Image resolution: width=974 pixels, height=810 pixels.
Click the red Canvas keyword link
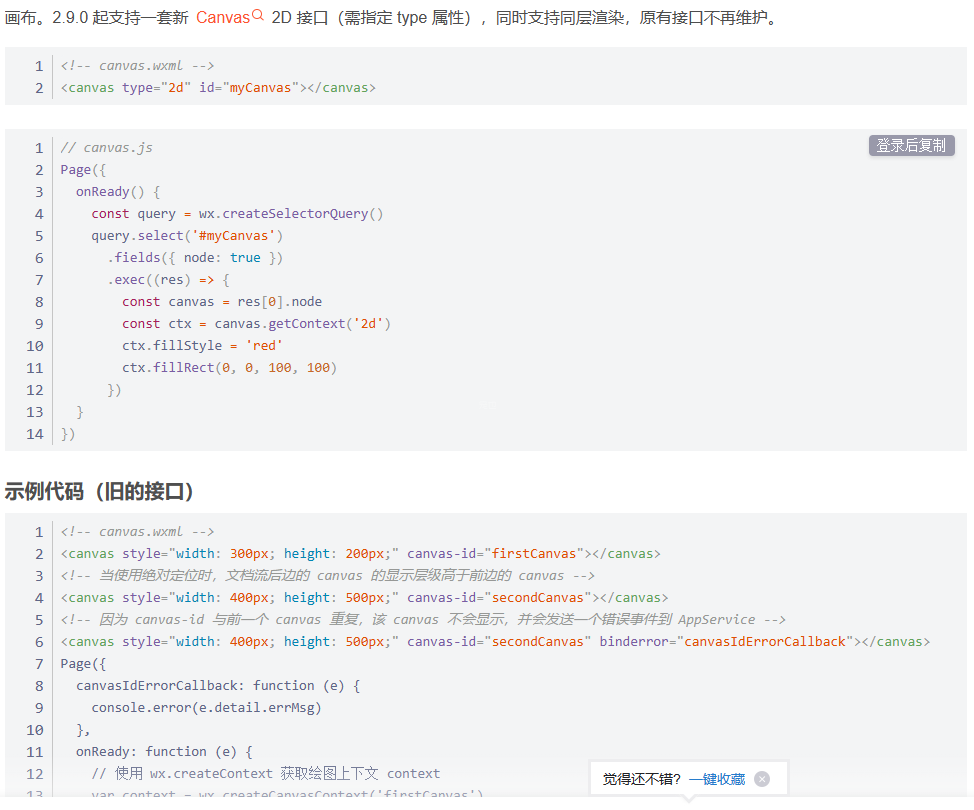(x=222, y=18)
